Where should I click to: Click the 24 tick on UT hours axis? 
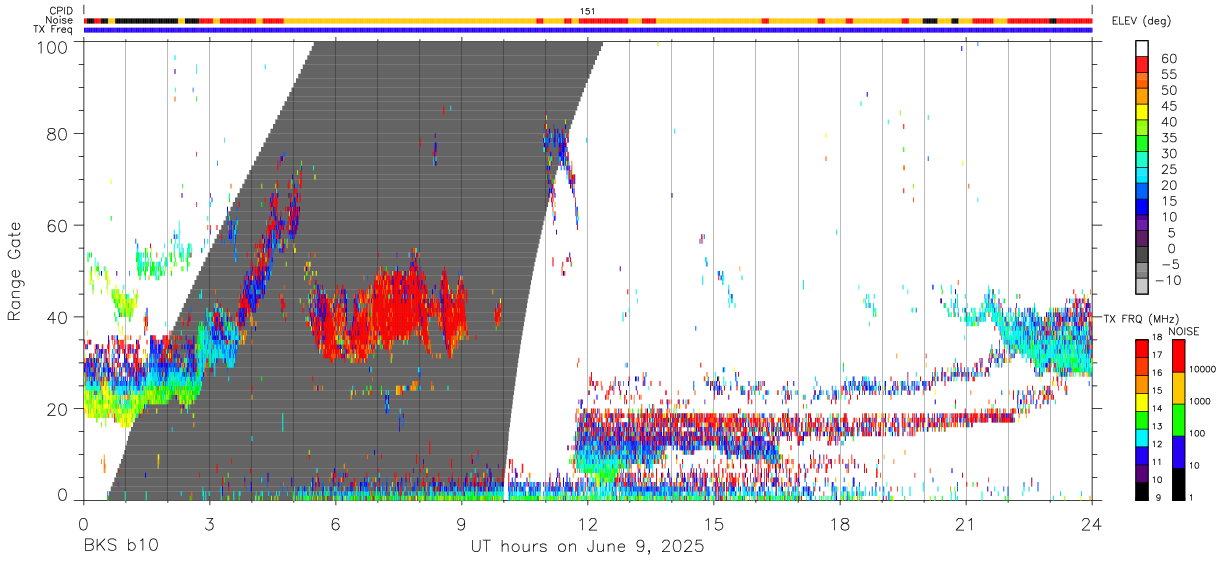tap(1092, 523)
